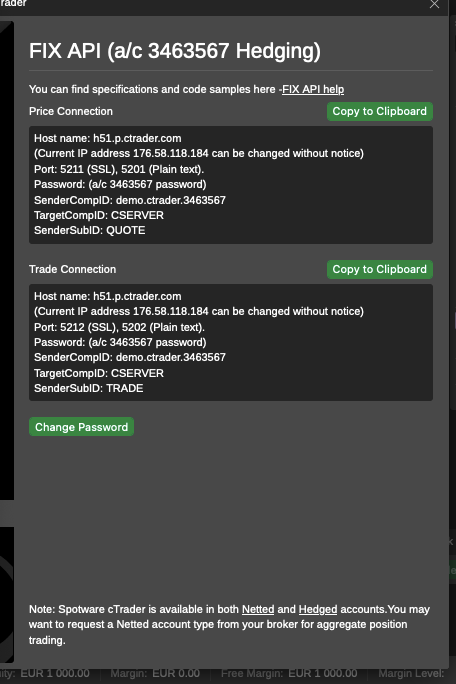Select the SenderSubID: QUOTE line

pyautogui.click(x=89, y=230)
